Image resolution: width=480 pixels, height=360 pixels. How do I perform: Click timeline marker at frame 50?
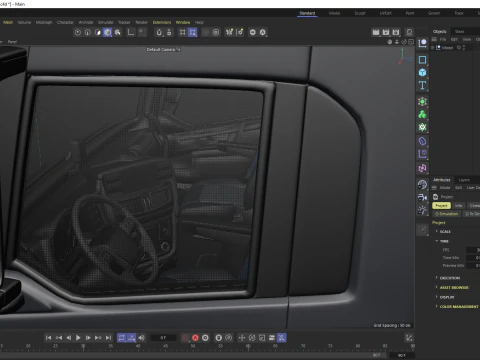tap(193, 347)
